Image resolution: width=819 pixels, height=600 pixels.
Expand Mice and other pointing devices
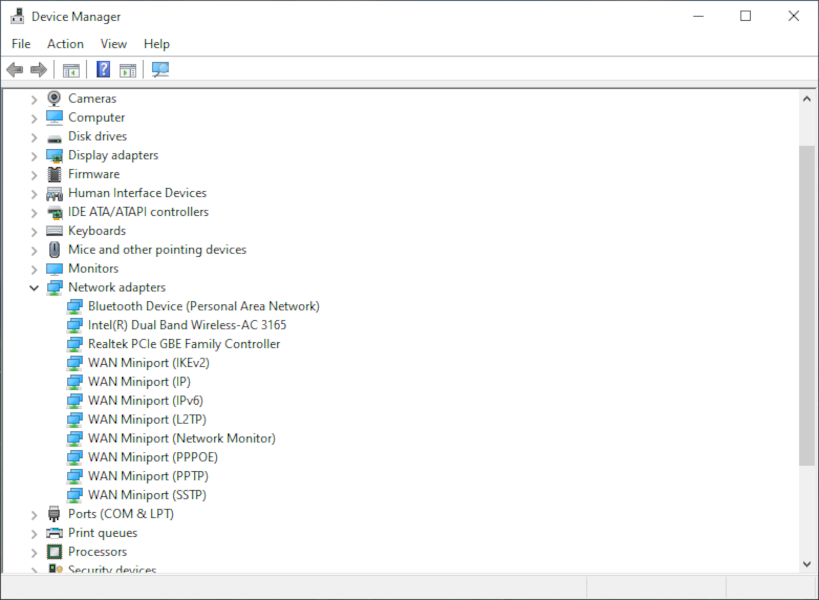[34, 251]
